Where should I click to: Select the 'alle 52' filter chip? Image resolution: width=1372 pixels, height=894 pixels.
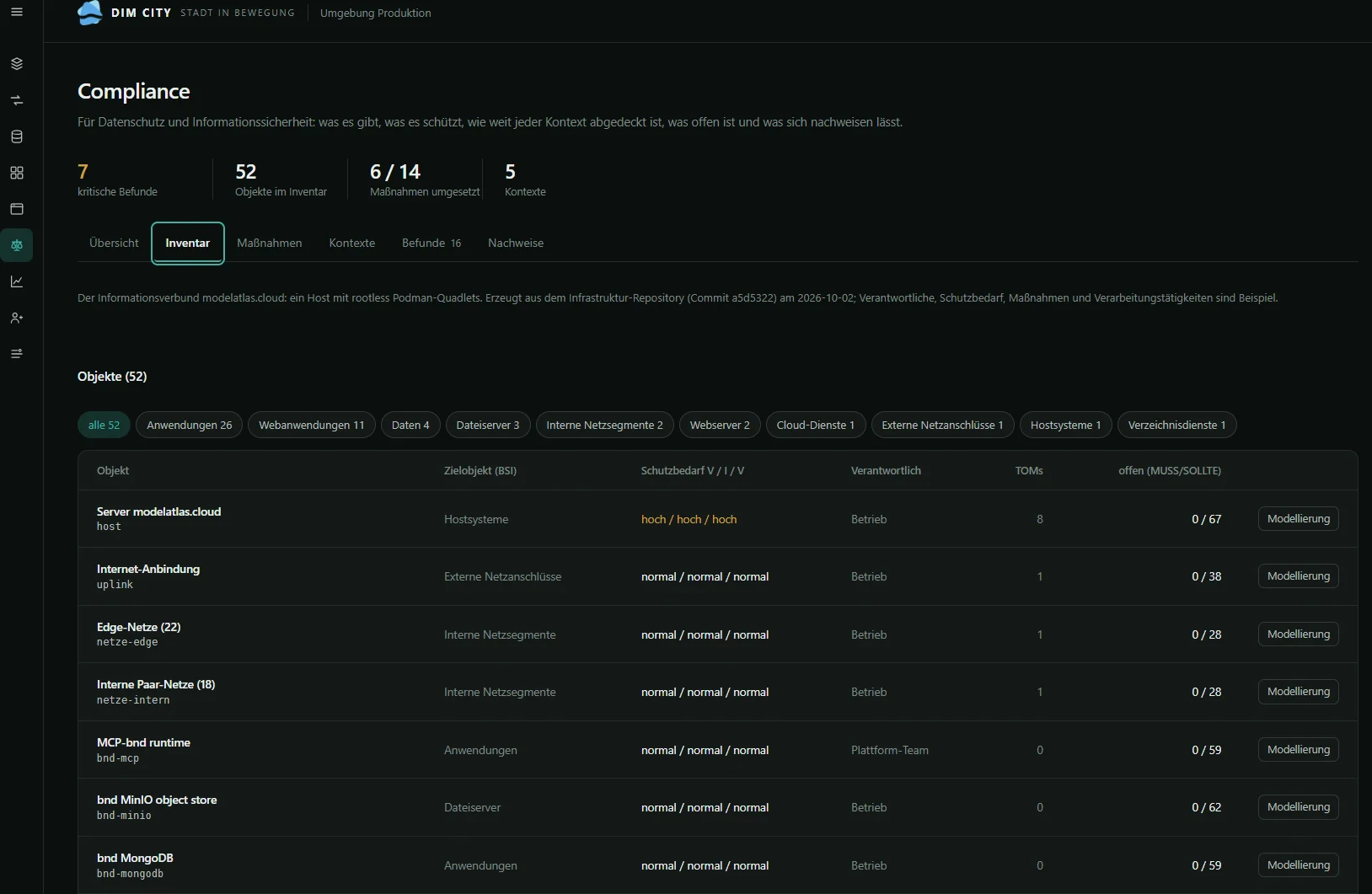[x=104, y=425]
